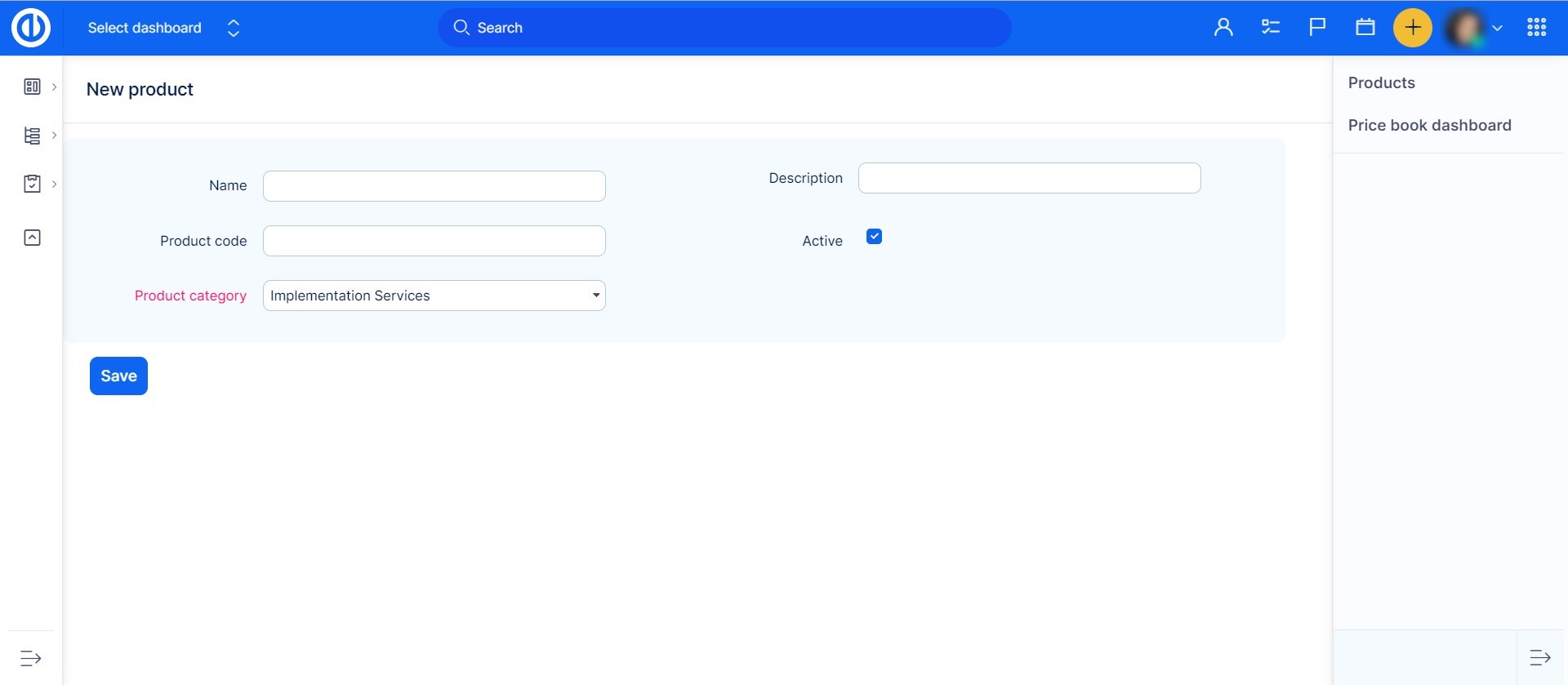The width and height of the screenshot is (1568, 685).
Task: Open the Product category dropdown
Action: (x=434, y=296)
